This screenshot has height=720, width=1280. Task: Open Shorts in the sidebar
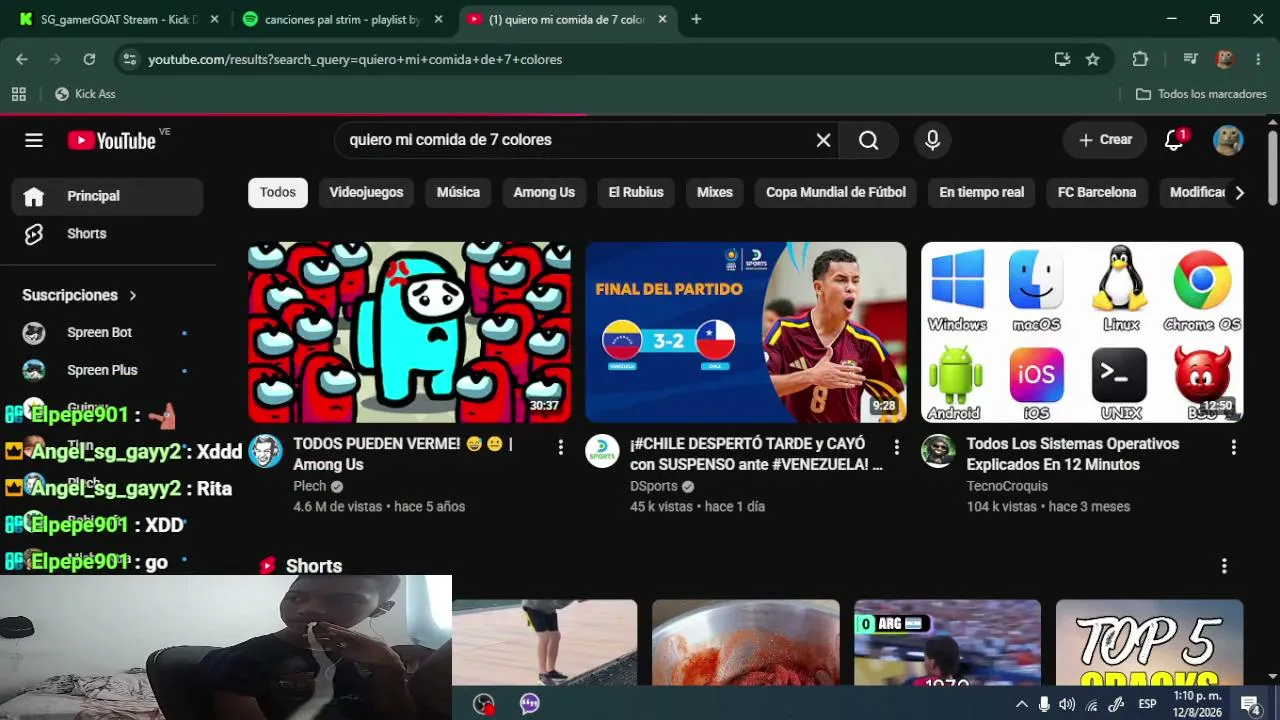[x=107, y=234]
